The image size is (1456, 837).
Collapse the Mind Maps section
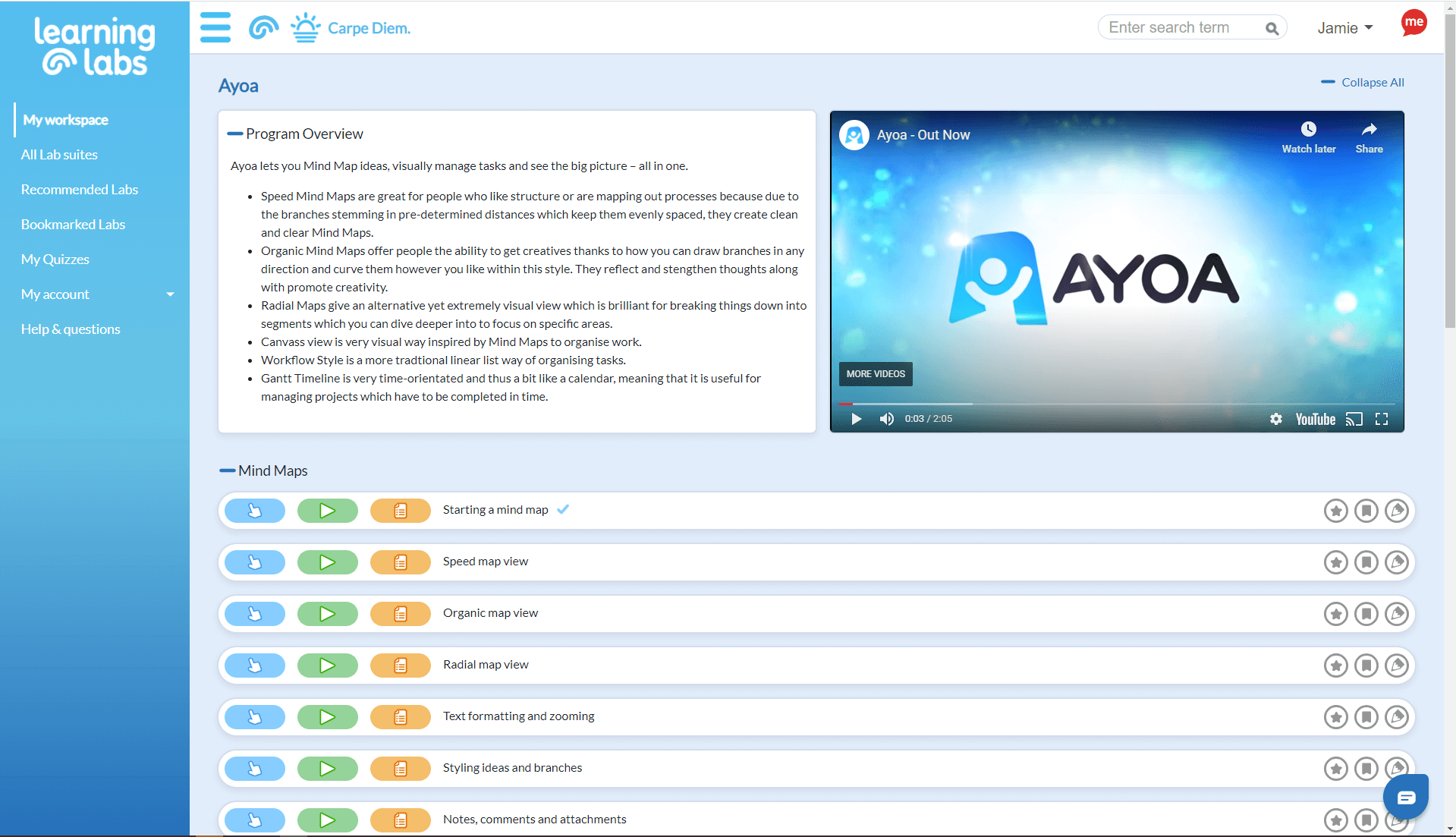pyautogui.click(x=227, y=471)
